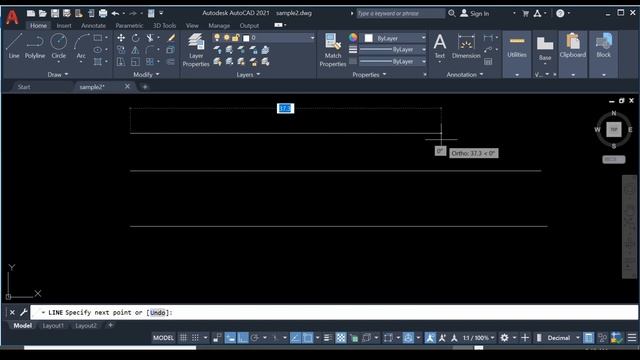Add a new drawing tab with plus
This screenshot has height=360, width=640.
pos(144,87)
